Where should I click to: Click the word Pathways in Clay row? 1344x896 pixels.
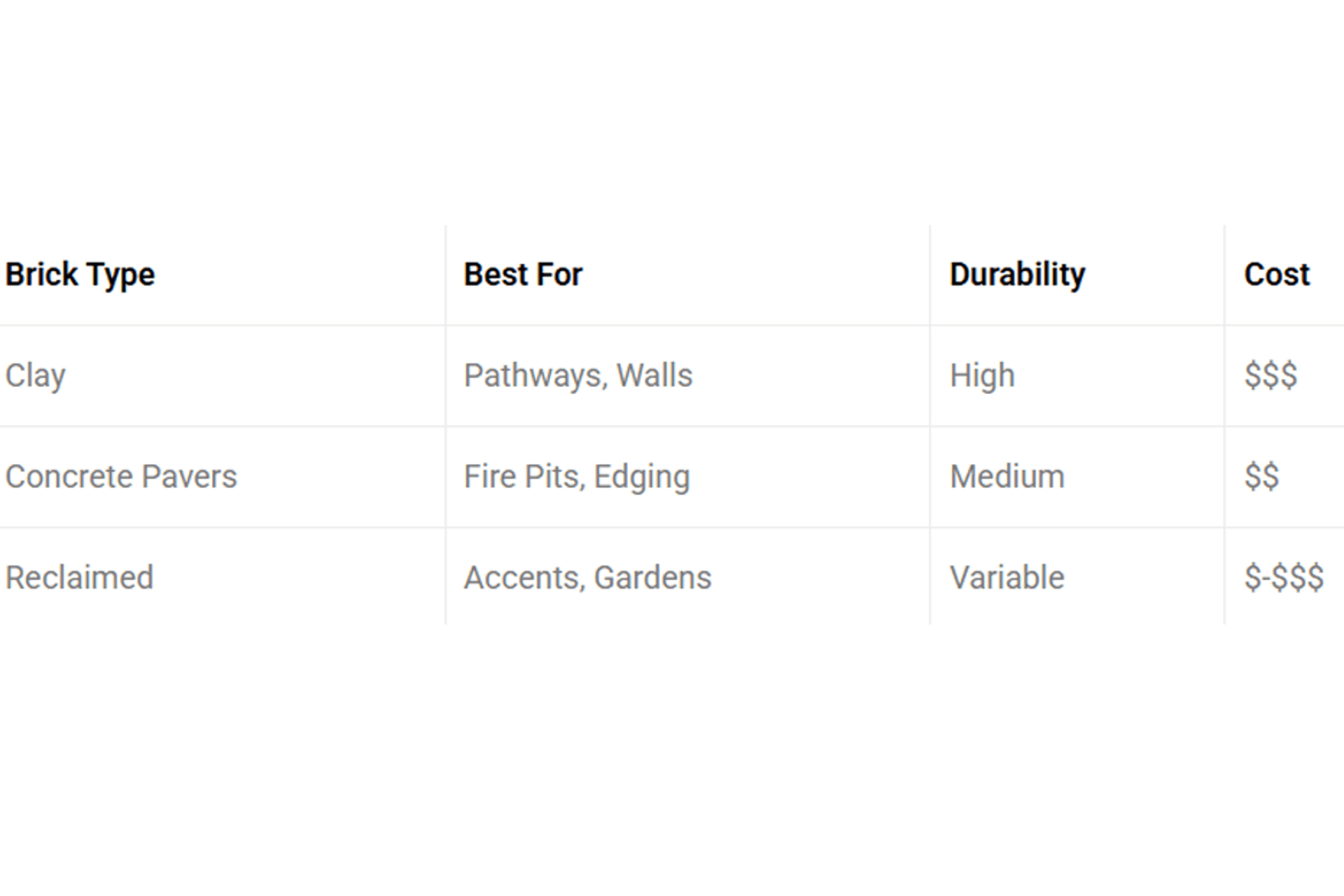pos(533,376)
